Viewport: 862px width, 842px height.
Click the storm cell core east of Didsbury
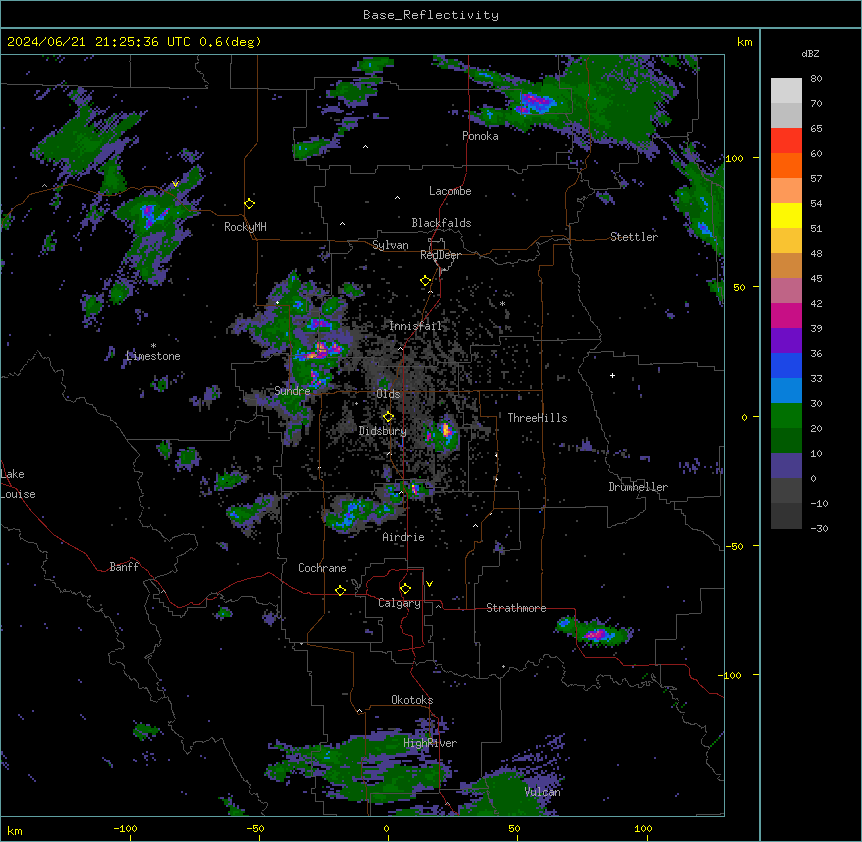point(445,430)
